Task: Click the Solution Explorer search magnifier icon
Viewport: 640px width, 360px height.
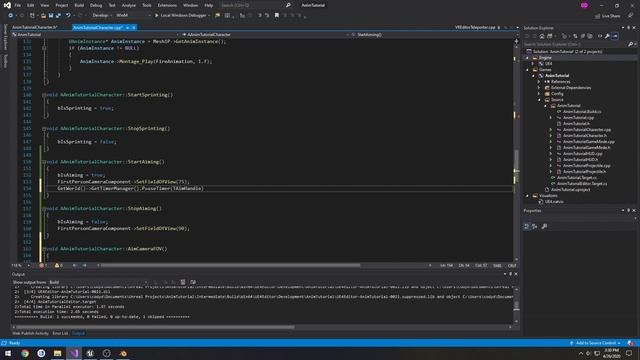Action: [631, 44]
